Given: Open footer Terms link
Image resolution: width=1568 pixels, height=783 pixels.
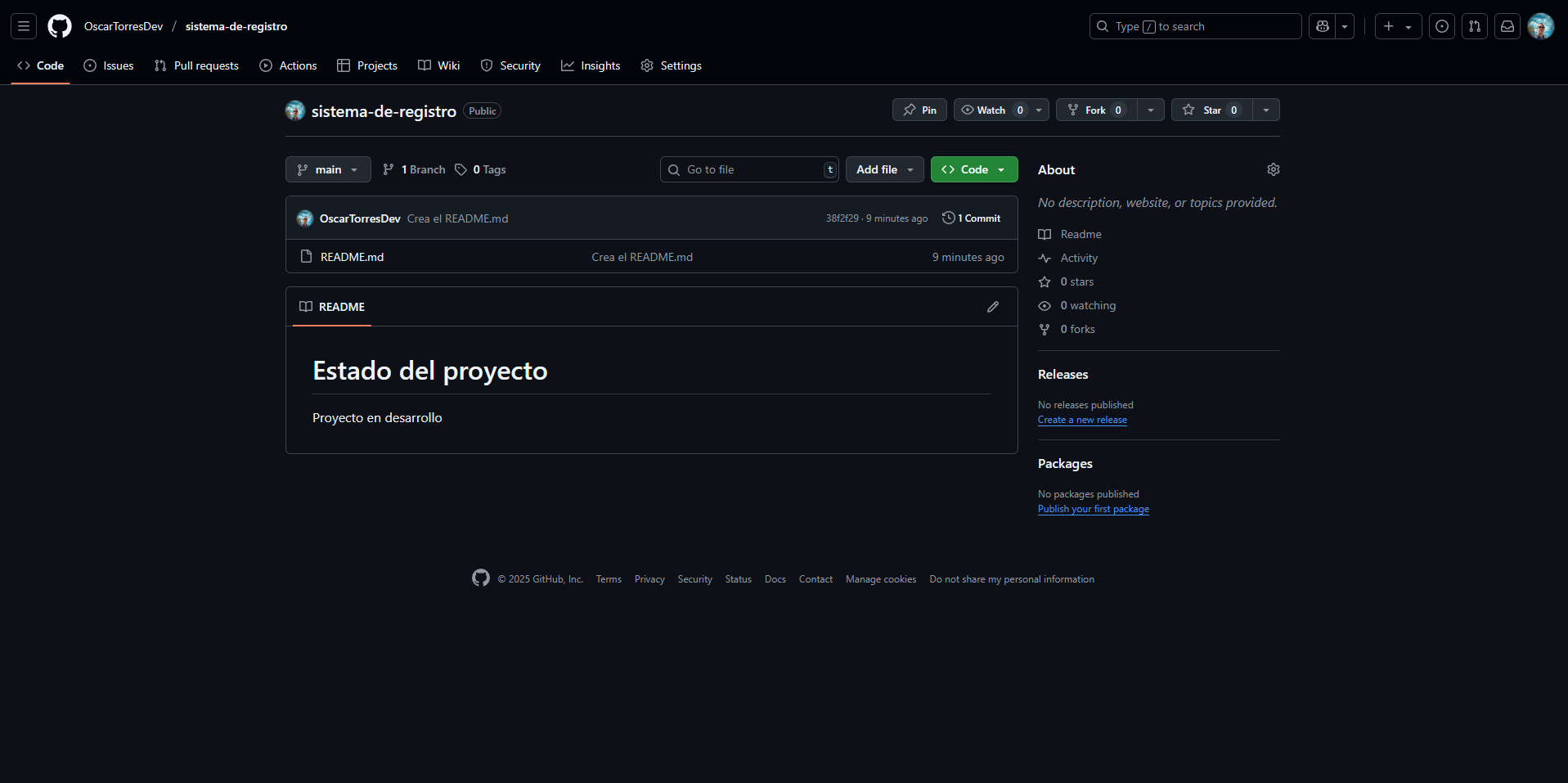Looking at the screenshot, I should pyautogui.click(x=609, y=579).
